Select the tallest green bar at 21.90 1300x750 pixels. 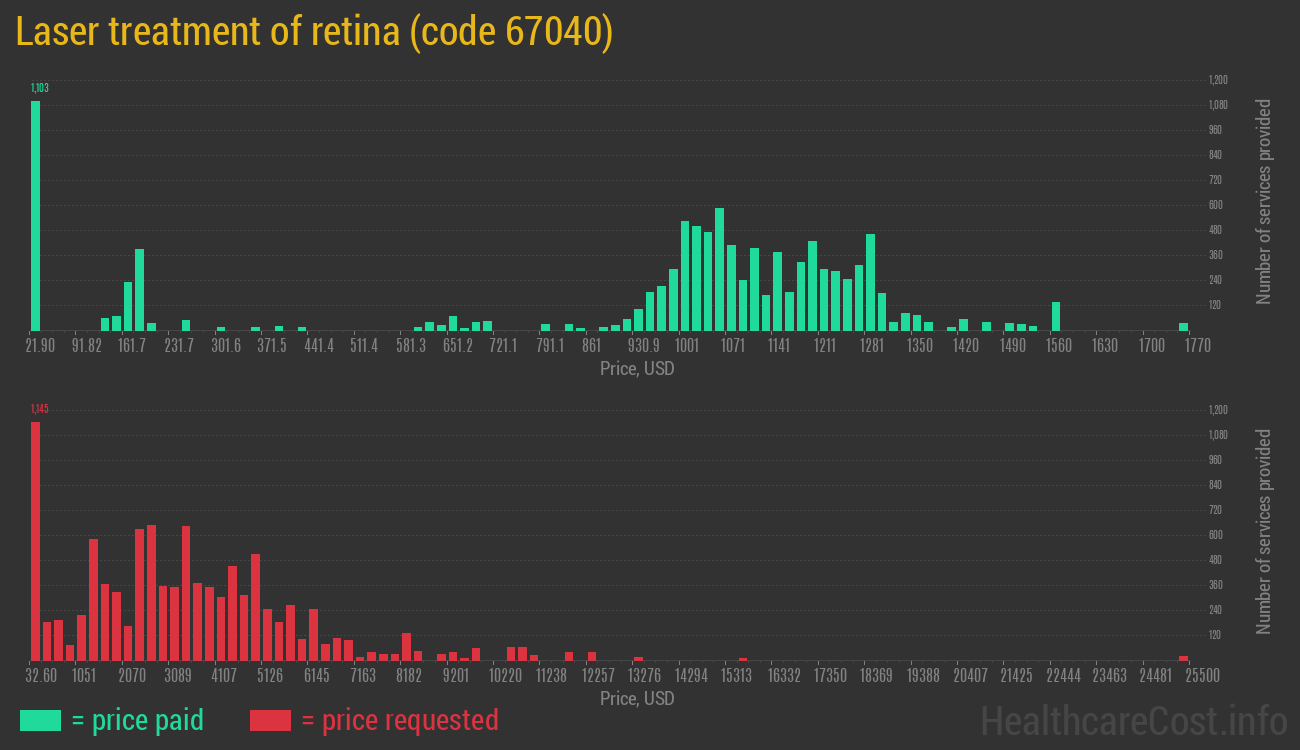click(x=36, y=215)
